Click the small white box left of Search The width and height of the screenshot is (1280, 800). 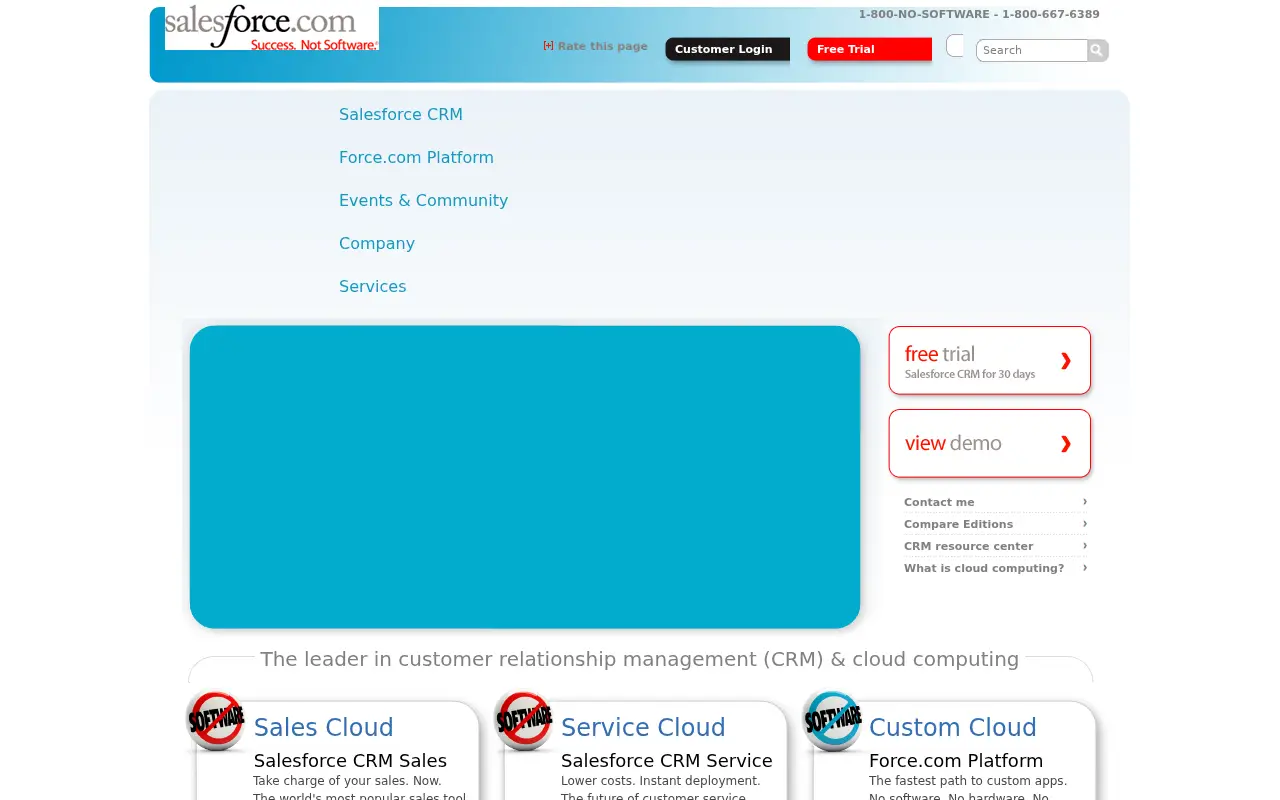pyautogui.click(x=955, y=46)
